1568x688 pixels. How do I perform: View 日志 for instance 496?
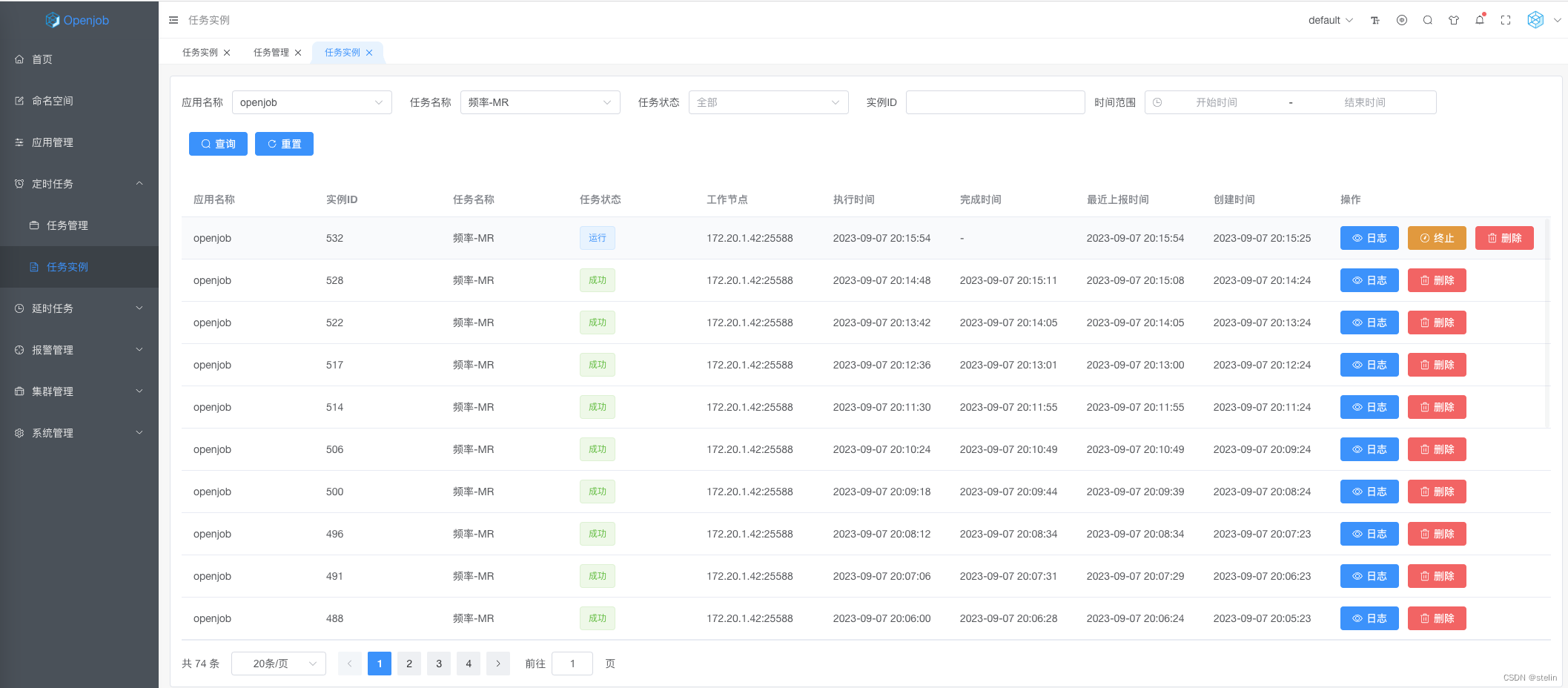1369,534
